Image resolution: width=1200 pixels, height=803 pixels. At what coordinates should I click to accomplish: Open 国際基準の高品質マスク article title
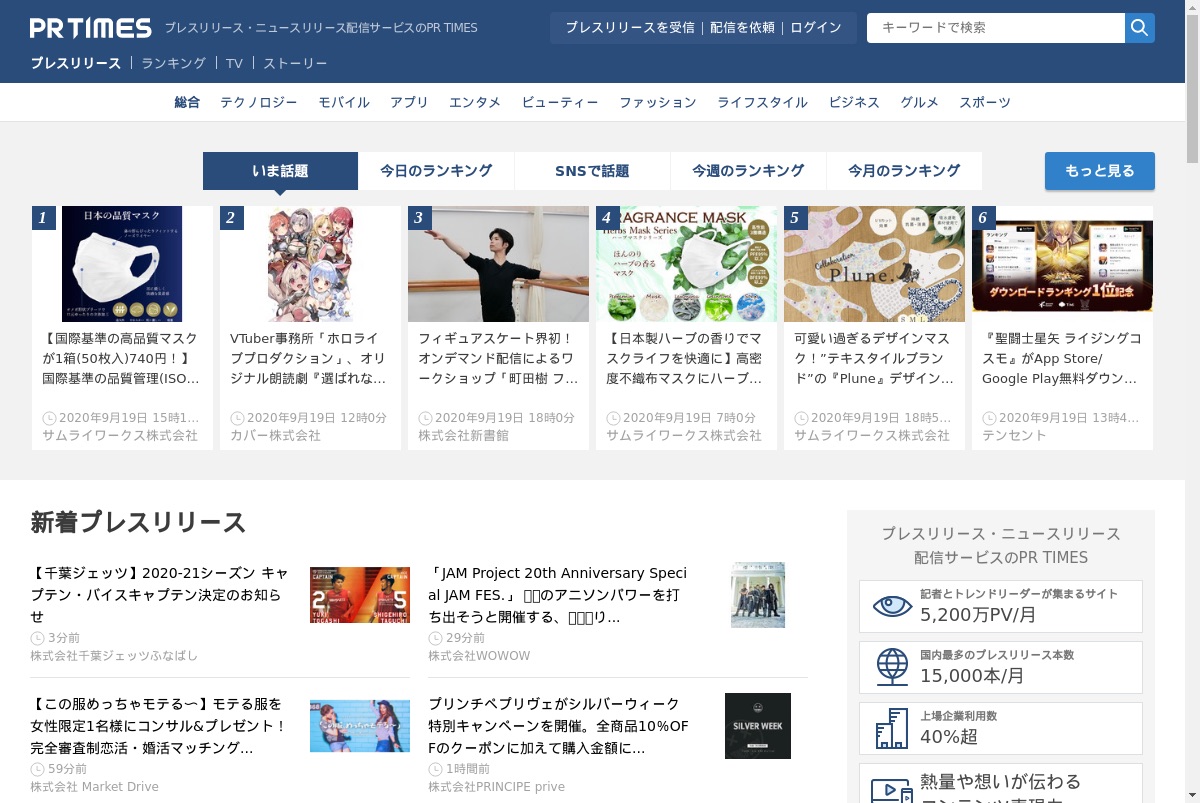coord(122,359)
